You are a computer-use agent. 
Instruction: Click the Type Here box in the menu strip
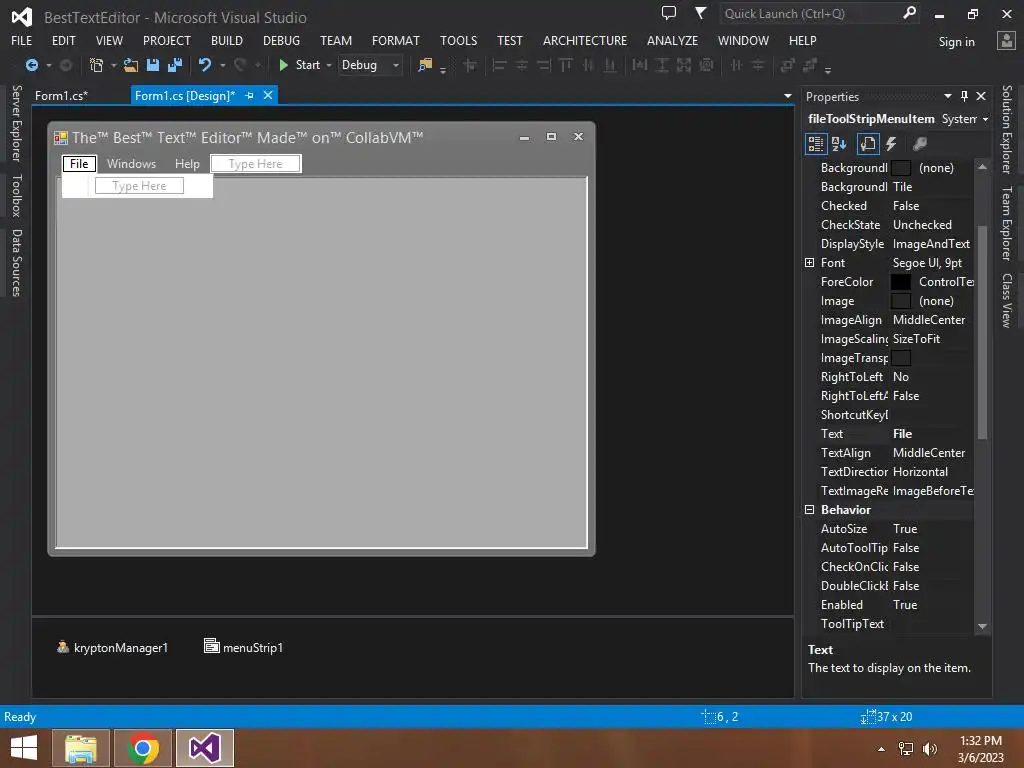point(255,163)
